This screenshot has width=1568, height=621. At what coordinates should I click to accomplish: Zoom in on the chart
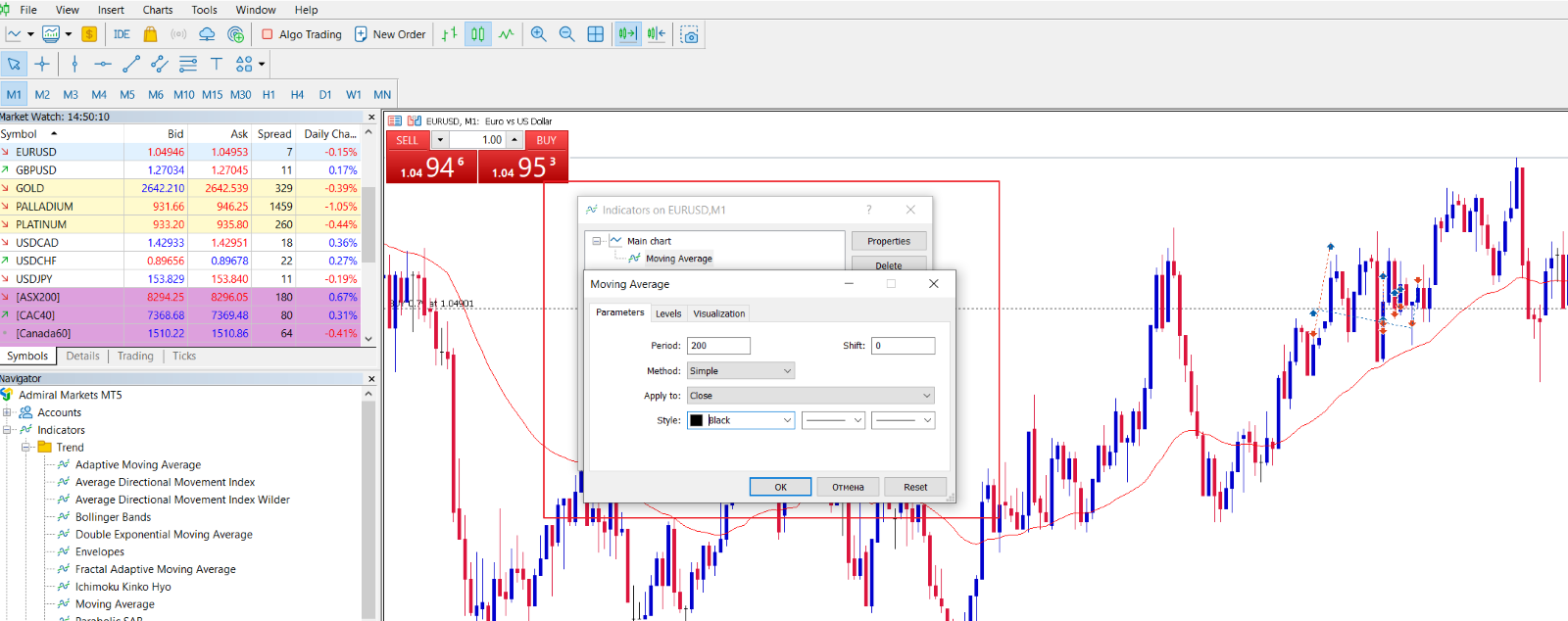point(538,34)
